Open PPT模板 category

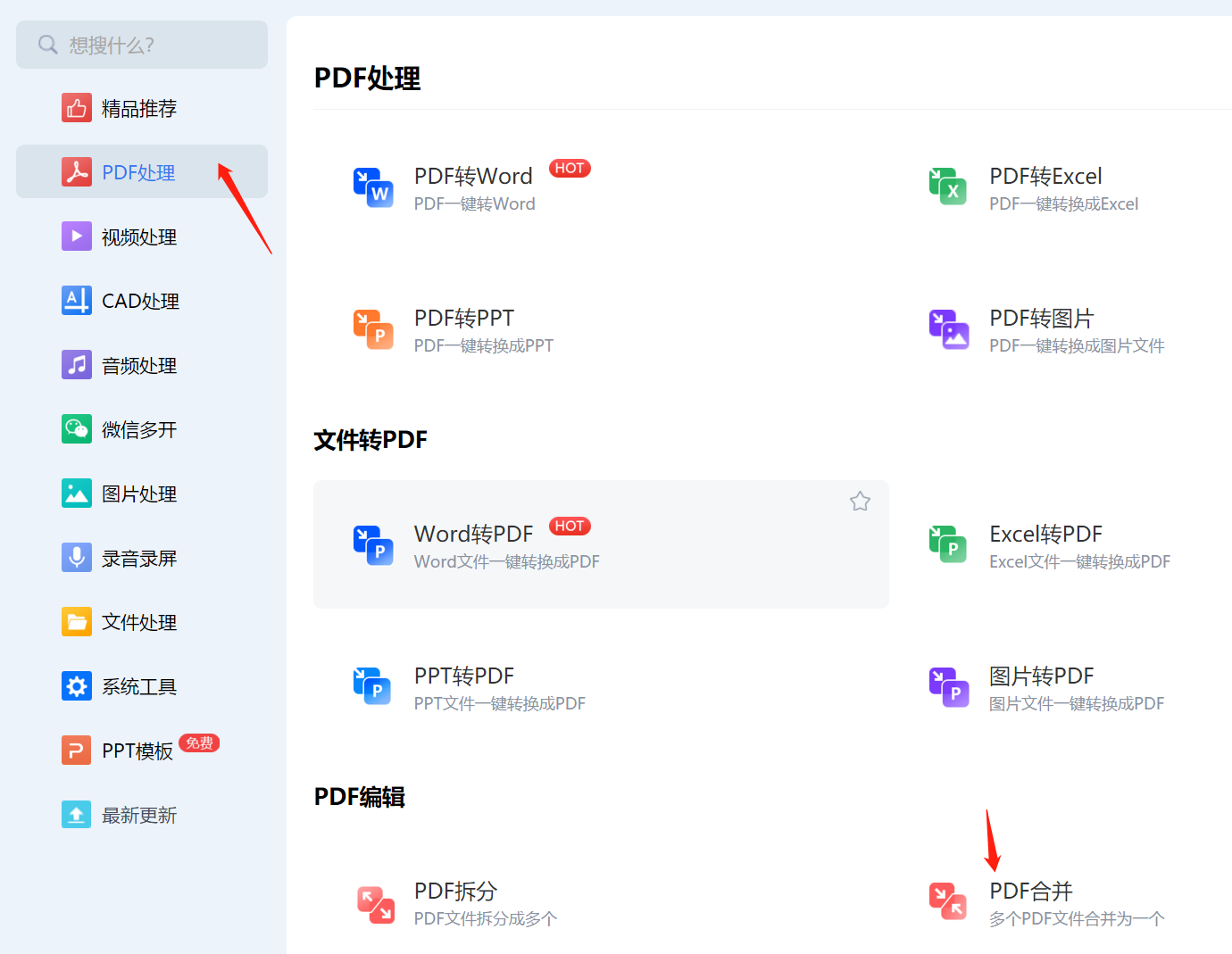coord(137,751)
